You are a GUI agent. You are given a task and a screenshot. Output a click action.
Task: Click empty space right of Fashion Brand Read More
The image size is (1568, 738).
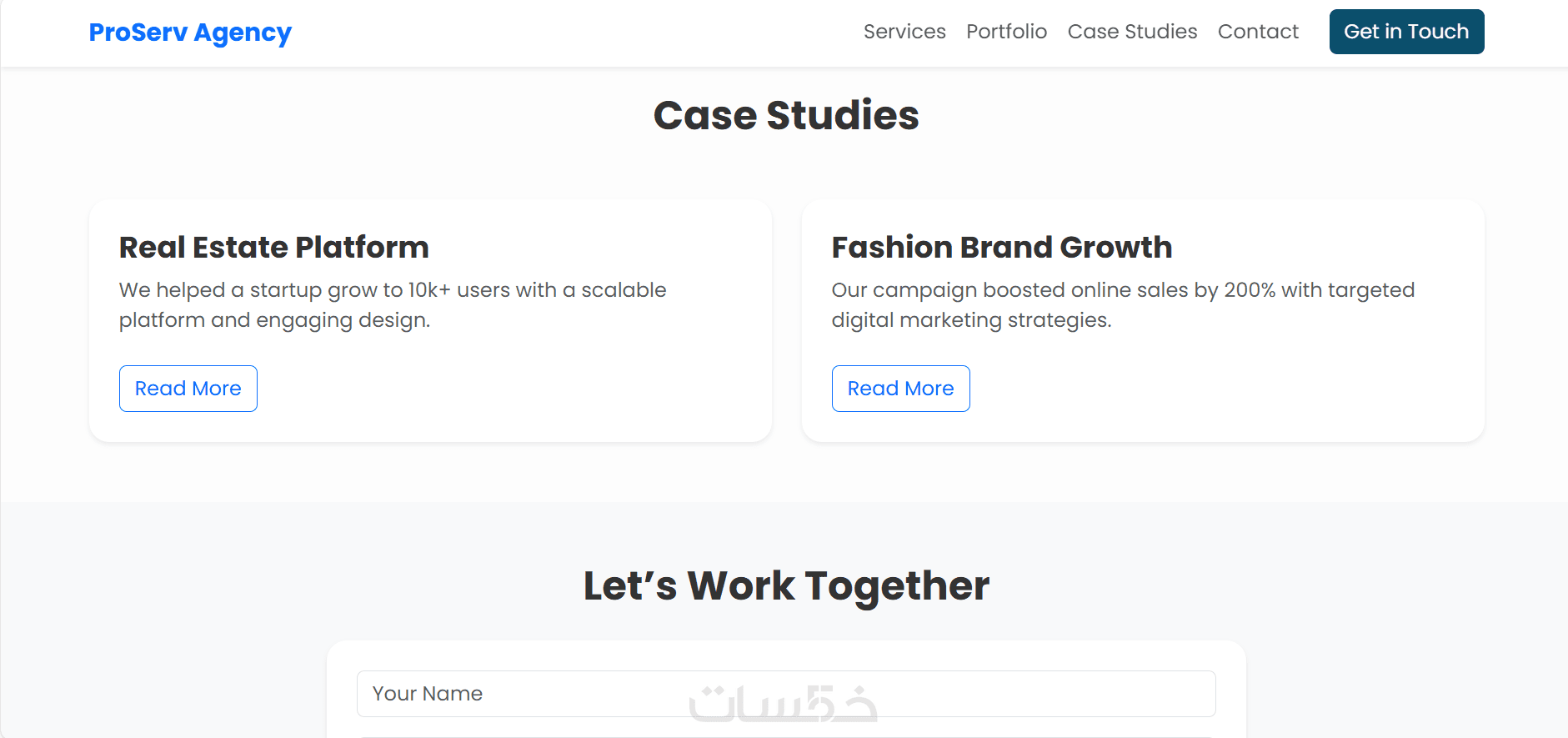[x=1209, y=389]
